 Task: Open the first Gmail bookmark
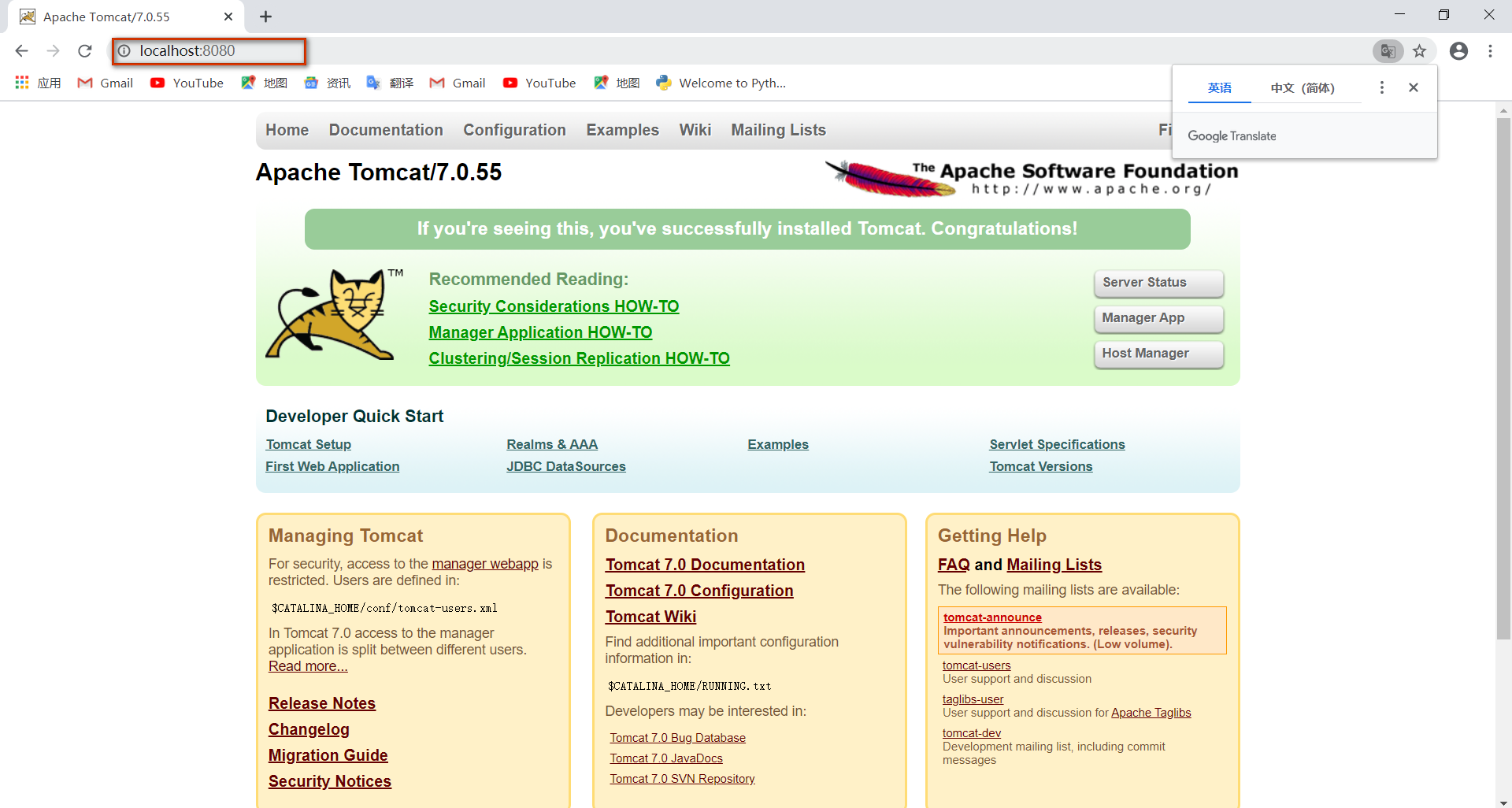[x=105, y=83]
